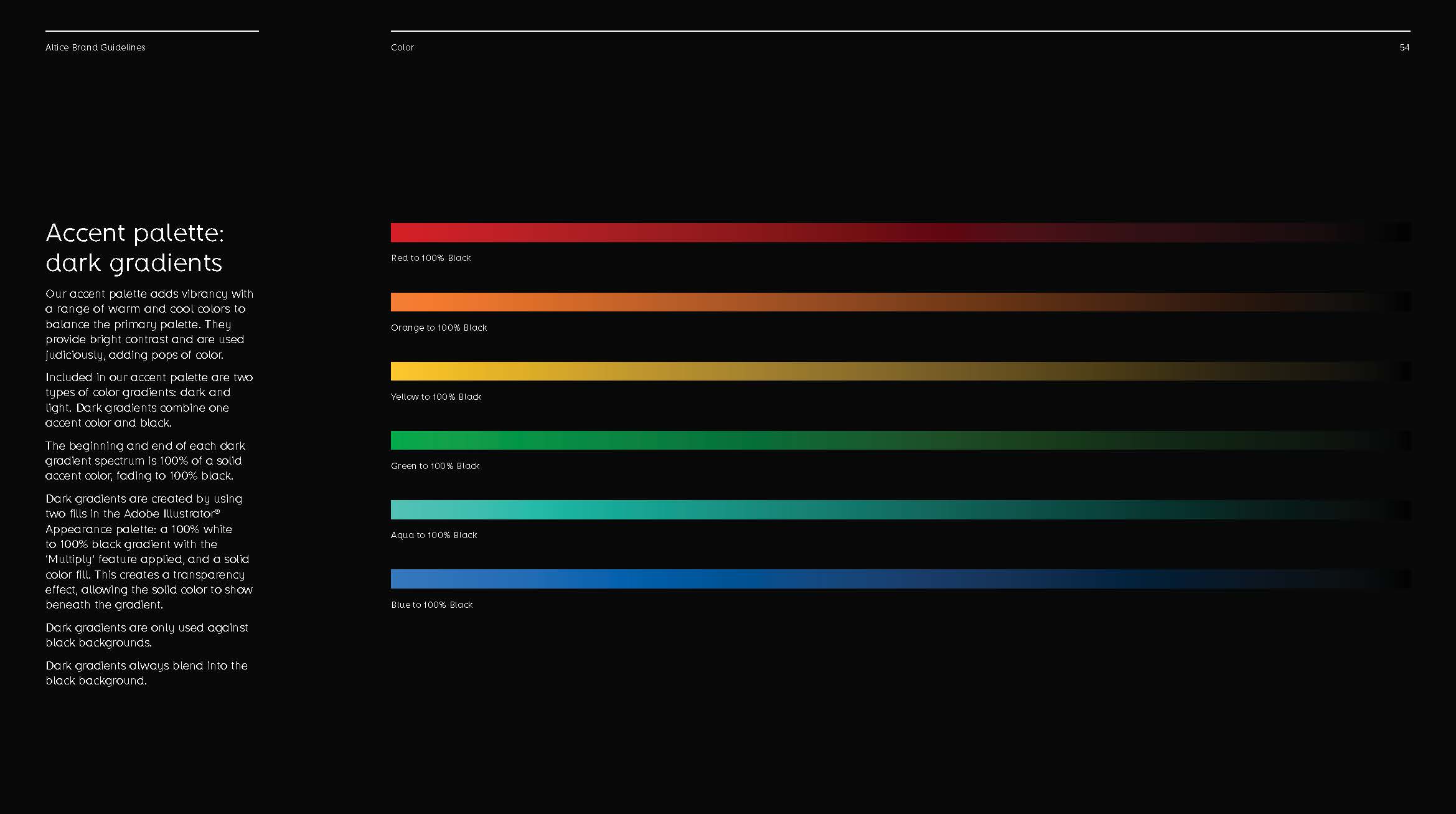
Task: Click the 'Color' section header
Action: 402,47
